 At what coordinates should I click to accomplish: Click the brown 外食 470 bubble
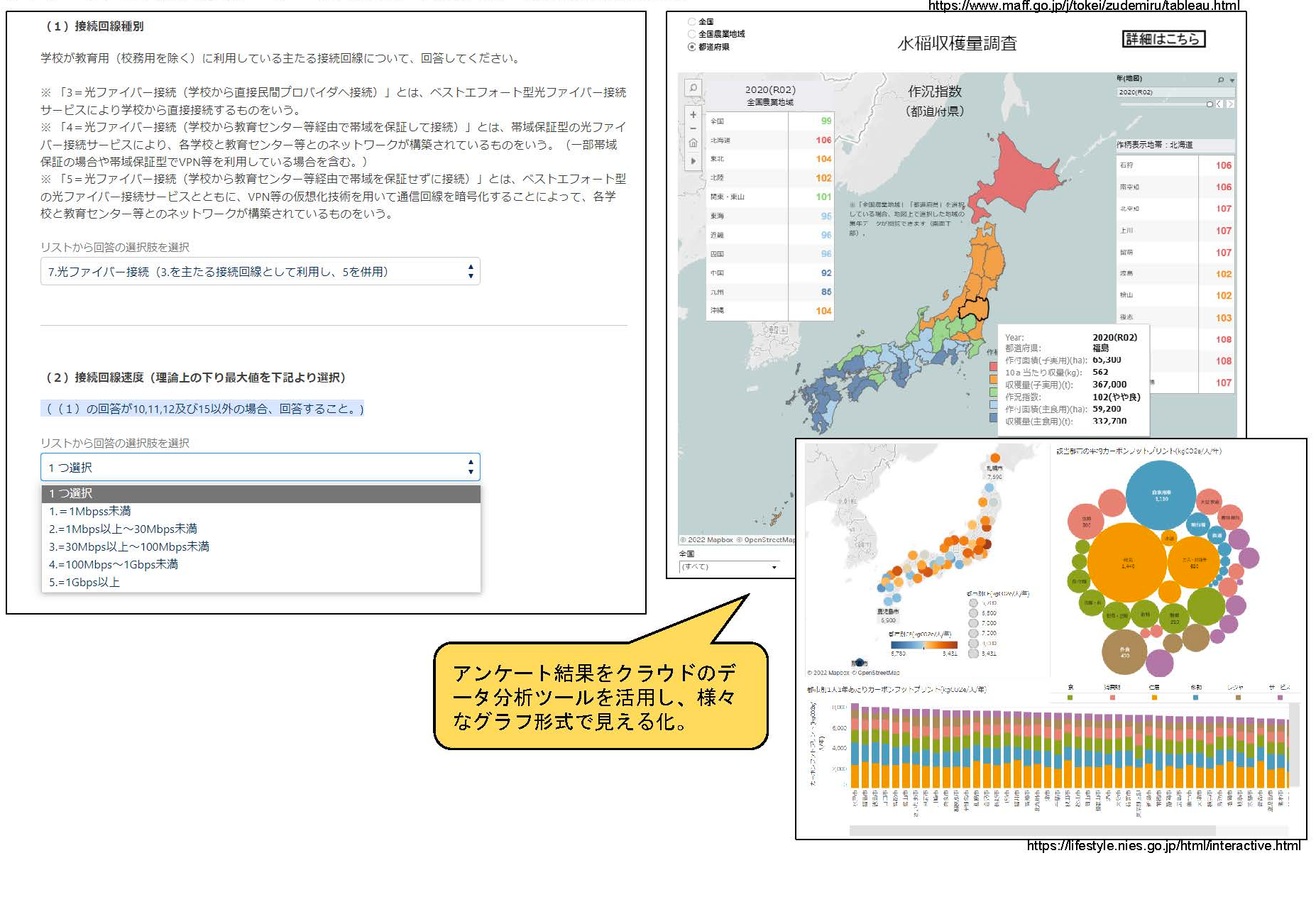1125,652
